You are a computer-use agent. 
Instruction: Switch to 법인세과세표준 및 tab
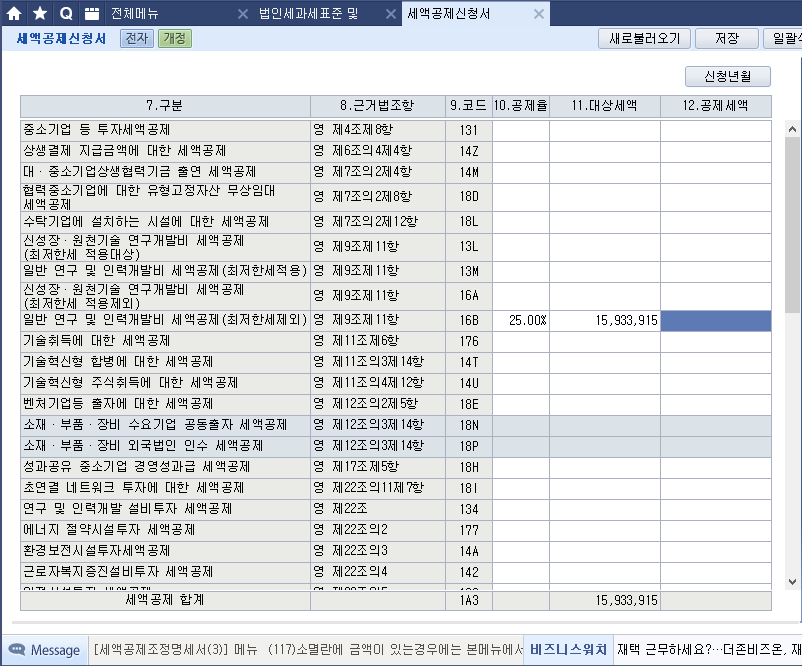point(308,13)
